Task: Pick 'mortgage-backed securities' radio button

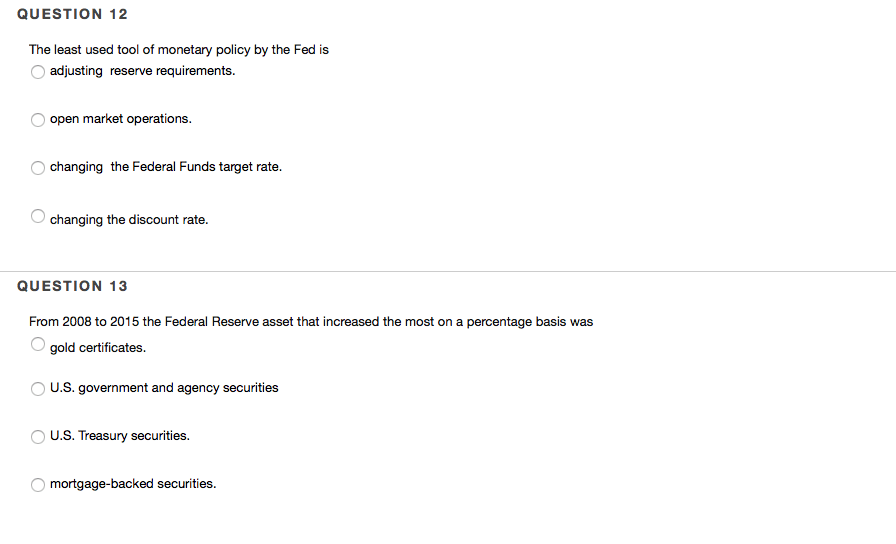Action: (x=38, y=484)
